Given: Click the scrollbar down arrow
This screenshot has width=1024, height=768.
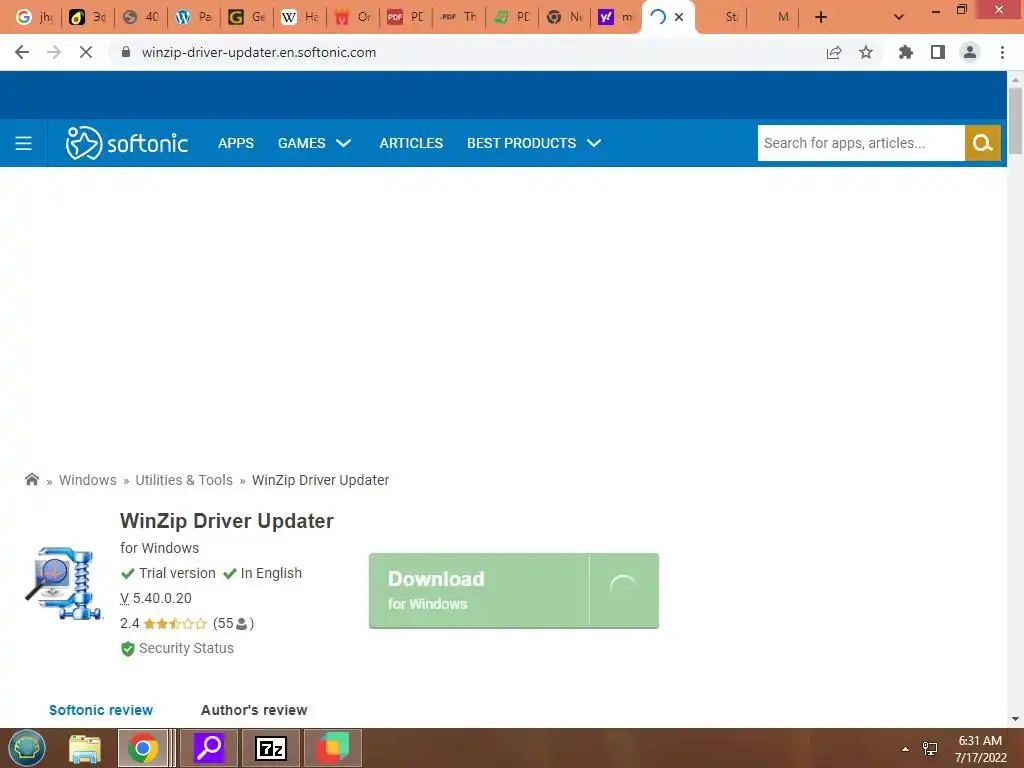Looking at the screenshot, I should 1015,719.
